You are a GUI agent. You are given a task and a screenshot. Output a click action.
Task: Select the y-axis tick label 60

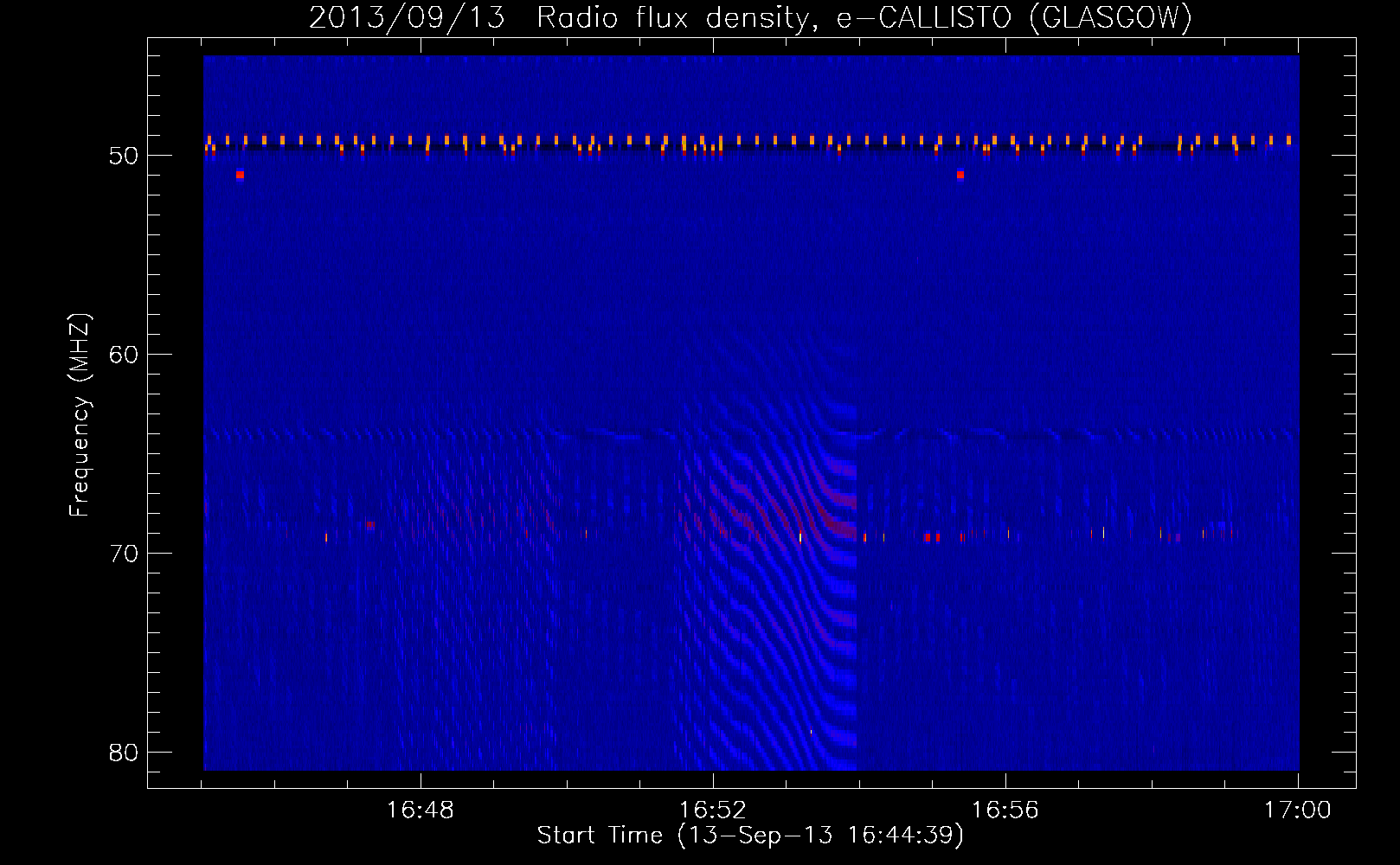124,355
